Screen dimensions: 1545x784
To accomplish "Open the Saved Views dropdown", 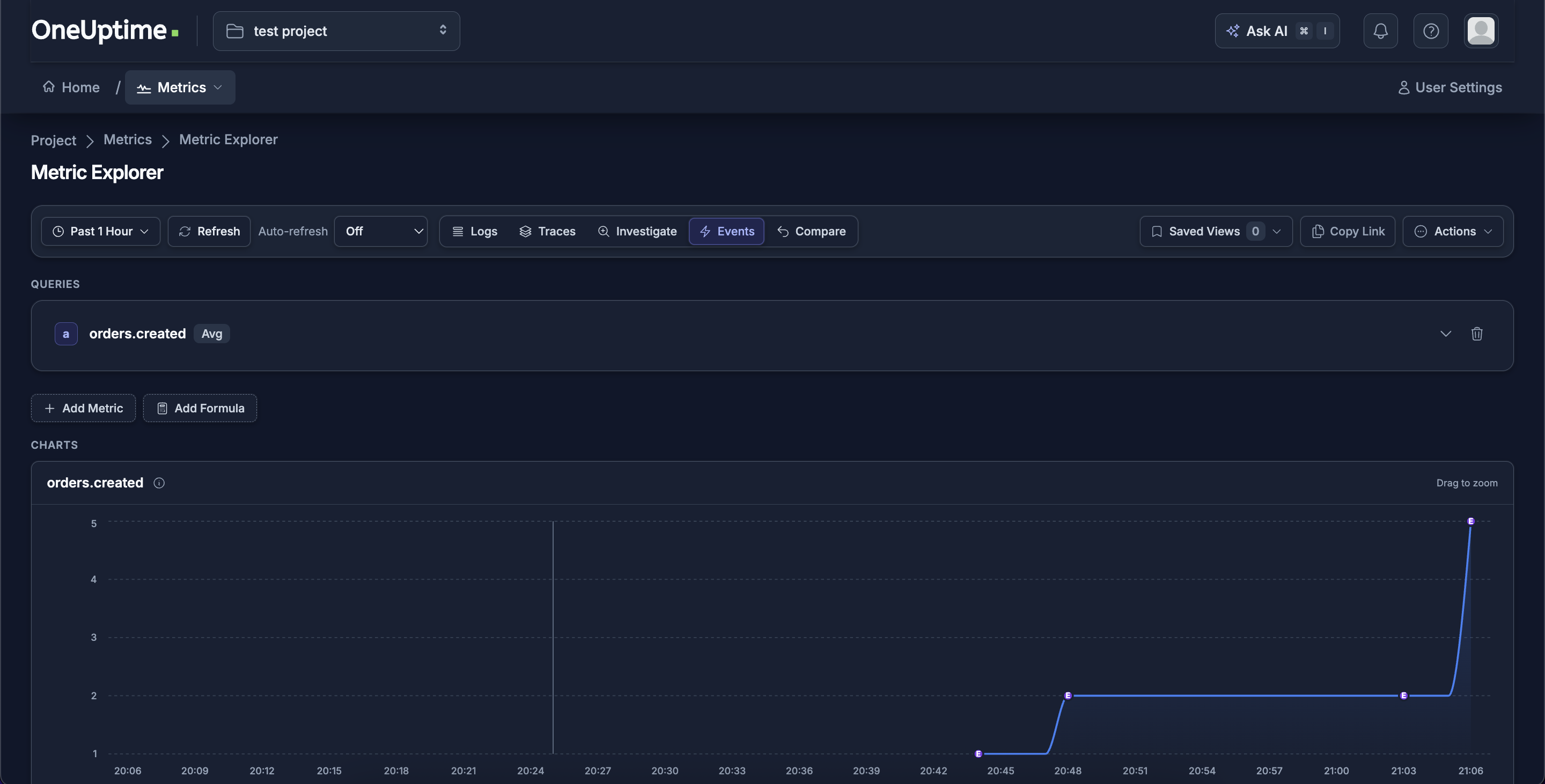I will point(1216,231).
